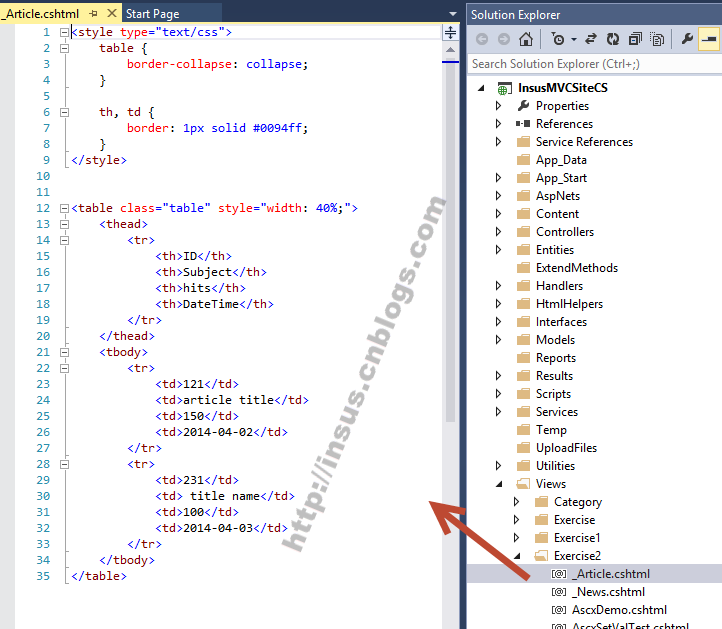Screen dimensions: 722x629
Task: Expand the References node
Action: coord(498,124)
